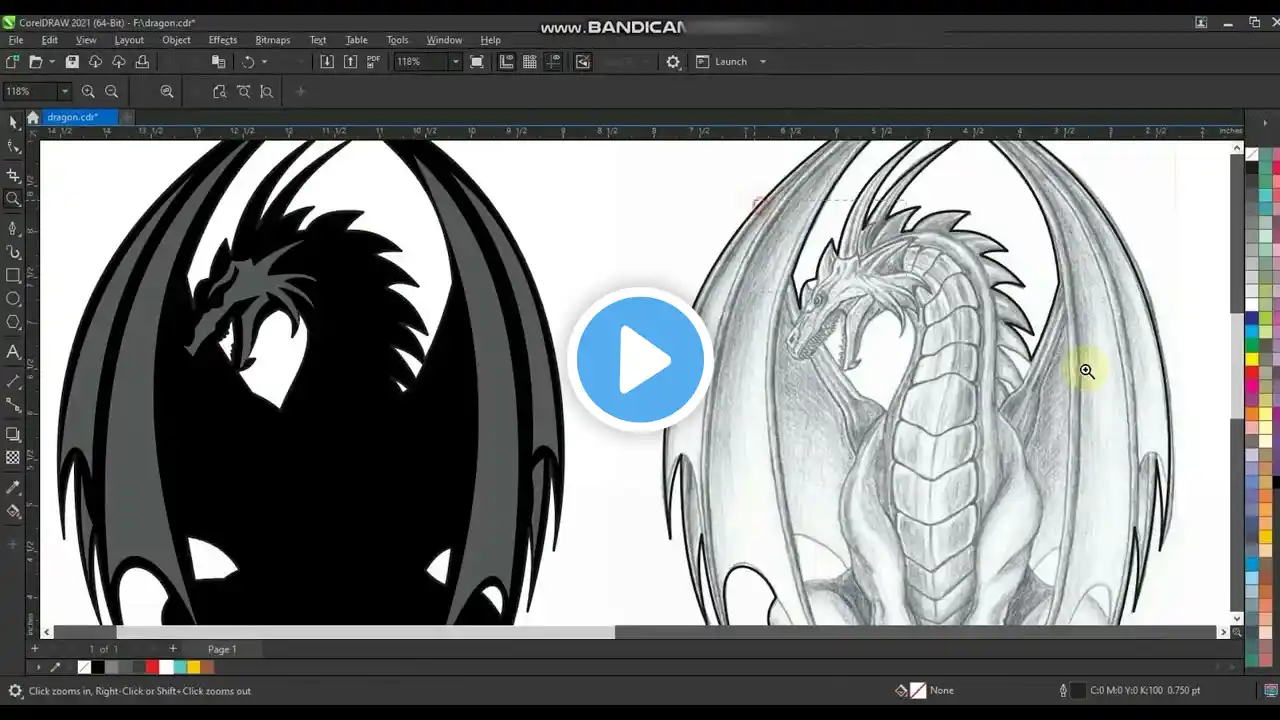The height and width of the screenshot is (720, 1280).
Task: Open the Launch dropdown arrow
Action: [763, 62]
